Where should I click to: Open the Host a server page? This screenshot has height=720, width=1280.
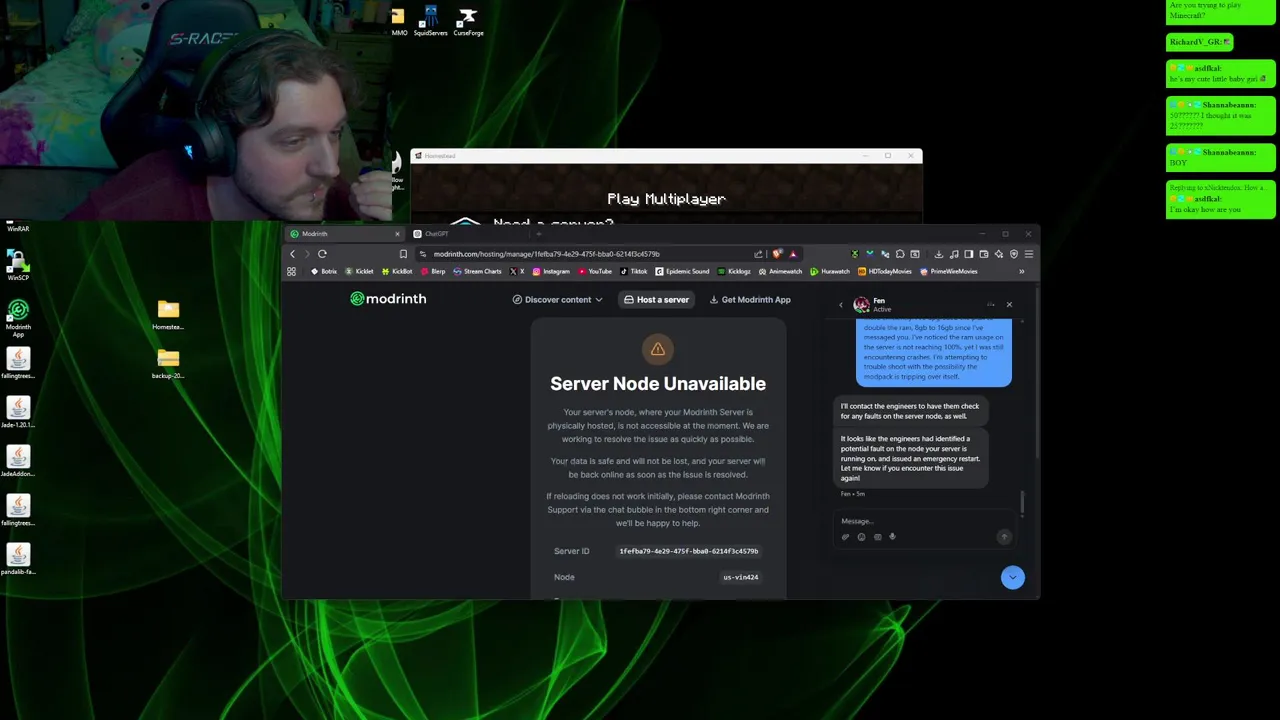coord(656,300)
